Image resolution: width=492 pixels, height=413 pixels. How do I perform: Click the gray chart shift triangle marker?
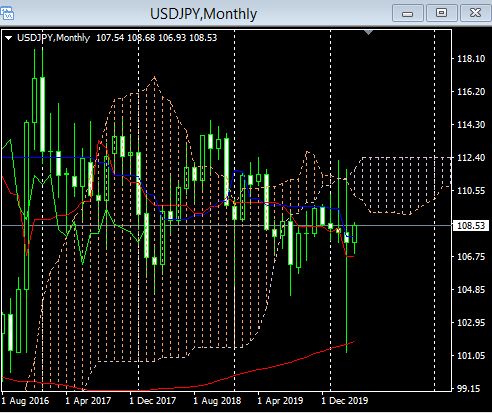tap(368, 32)
